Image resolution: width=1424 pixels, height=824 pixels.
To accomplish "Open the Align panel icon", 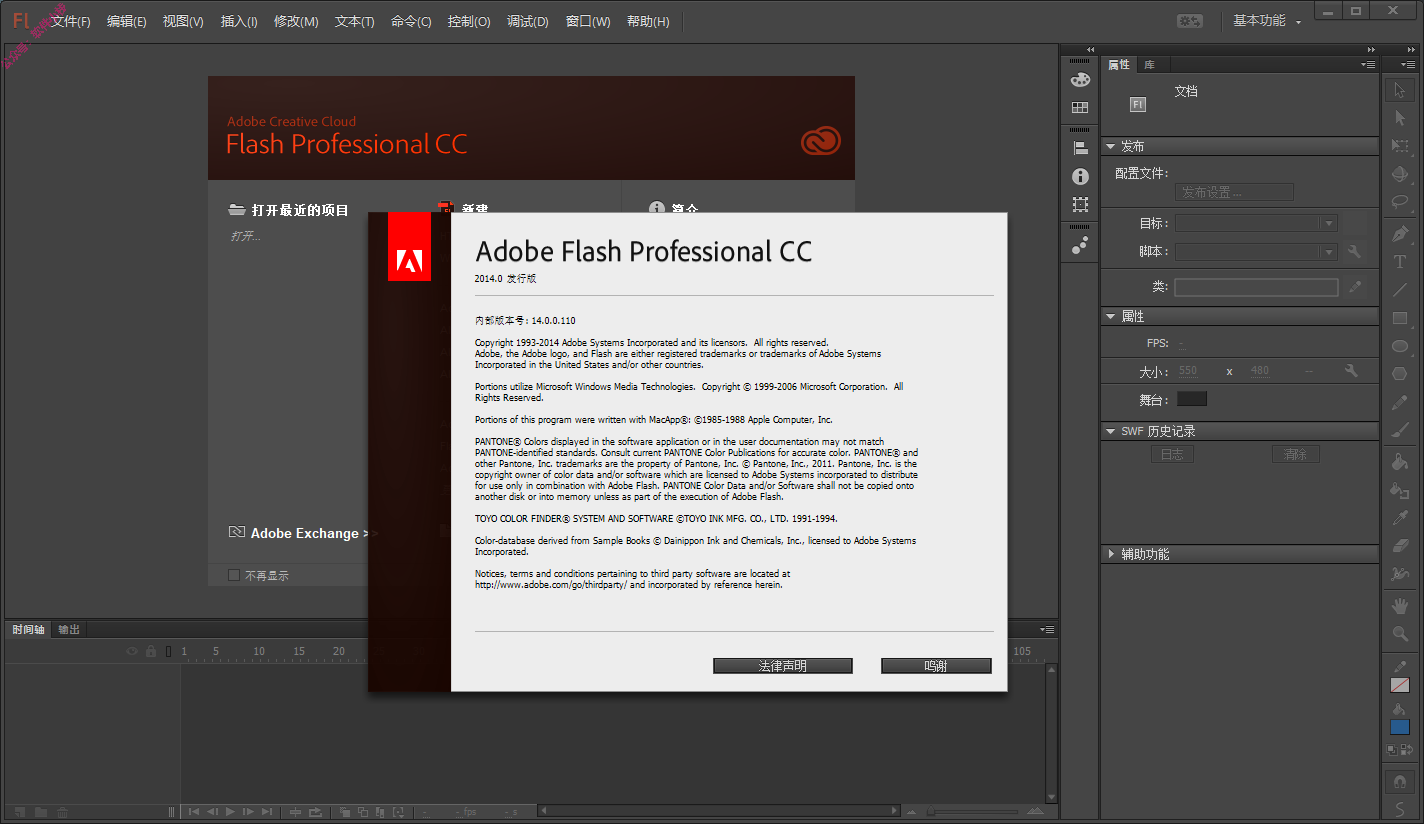I will pyautogui.click(x=1080, y=148).
